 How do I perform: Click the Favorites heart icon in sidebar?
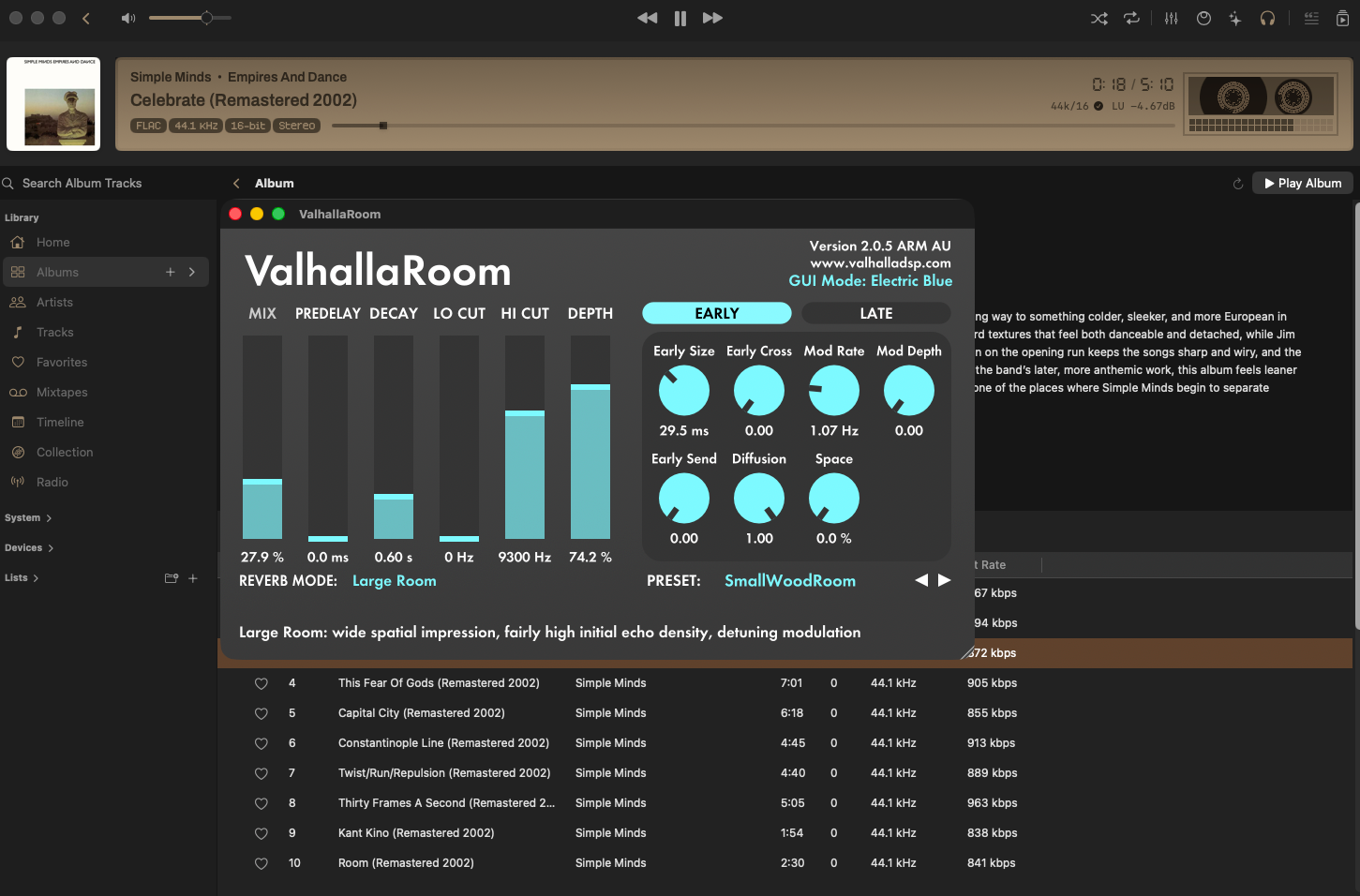18,363
